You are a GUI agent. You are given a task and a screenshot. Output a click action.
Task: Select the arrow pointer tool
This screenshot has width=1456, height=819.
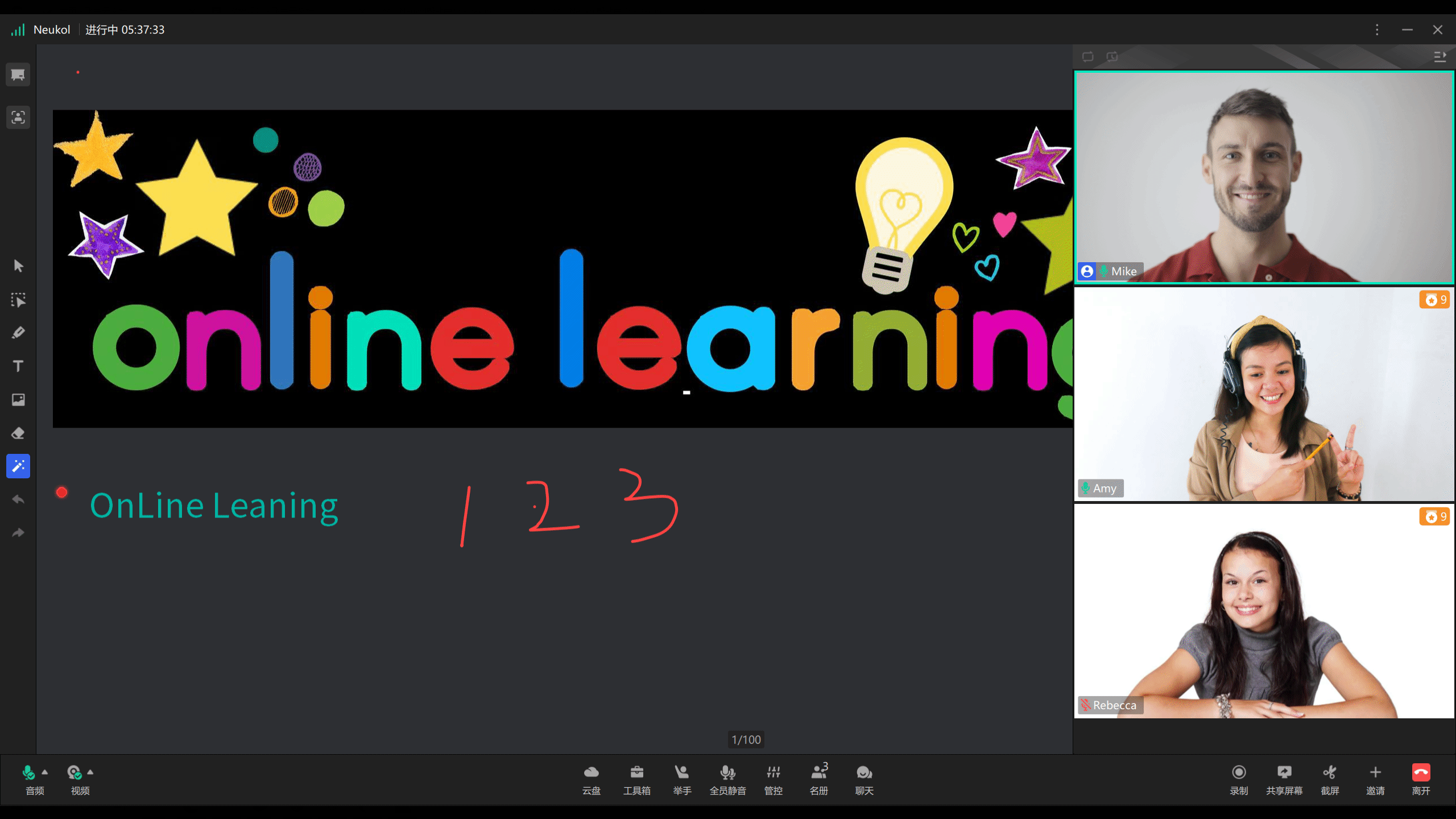click(18, 266)
